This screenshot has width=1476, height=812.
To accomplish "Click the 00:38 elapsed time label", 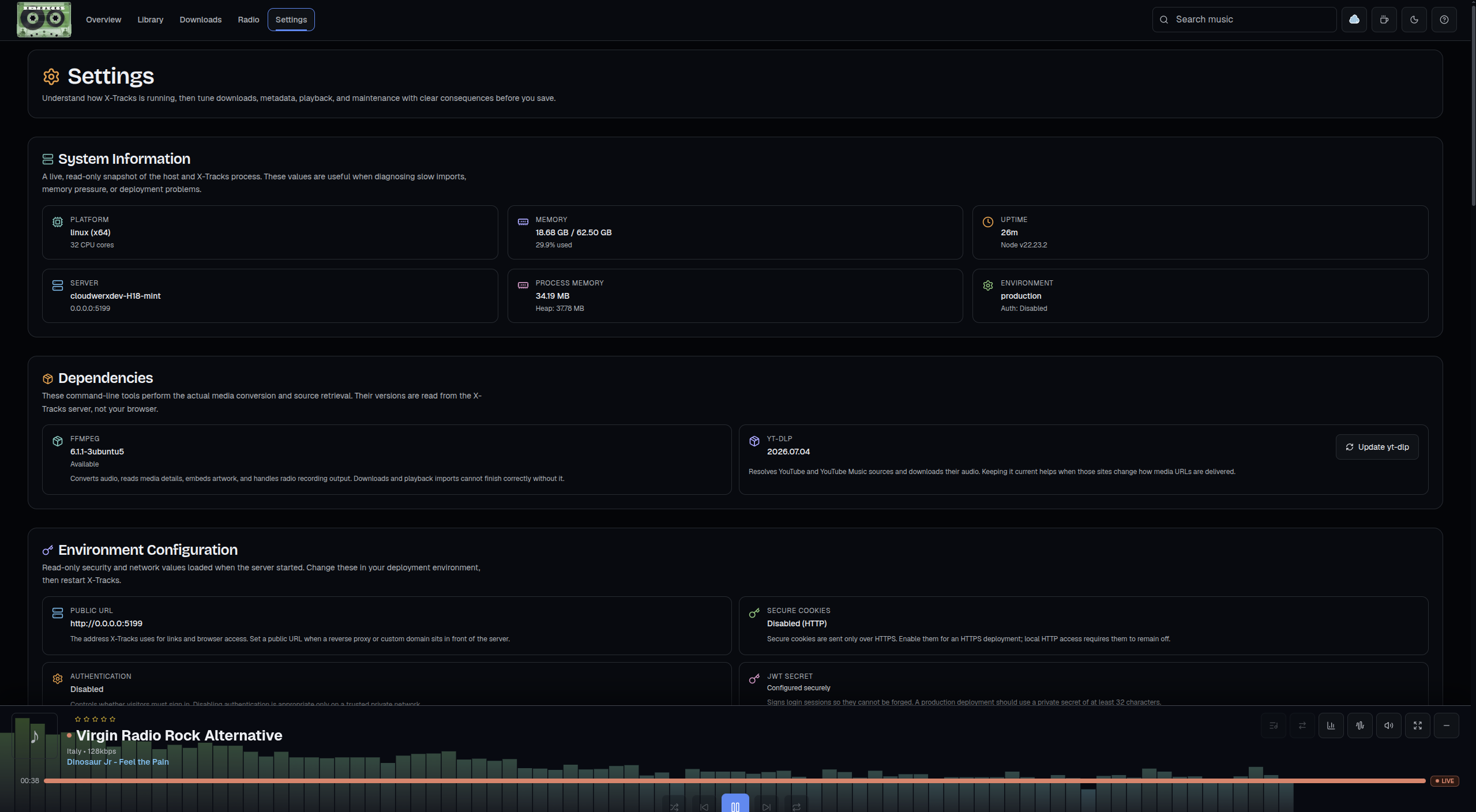I will 30,781.
